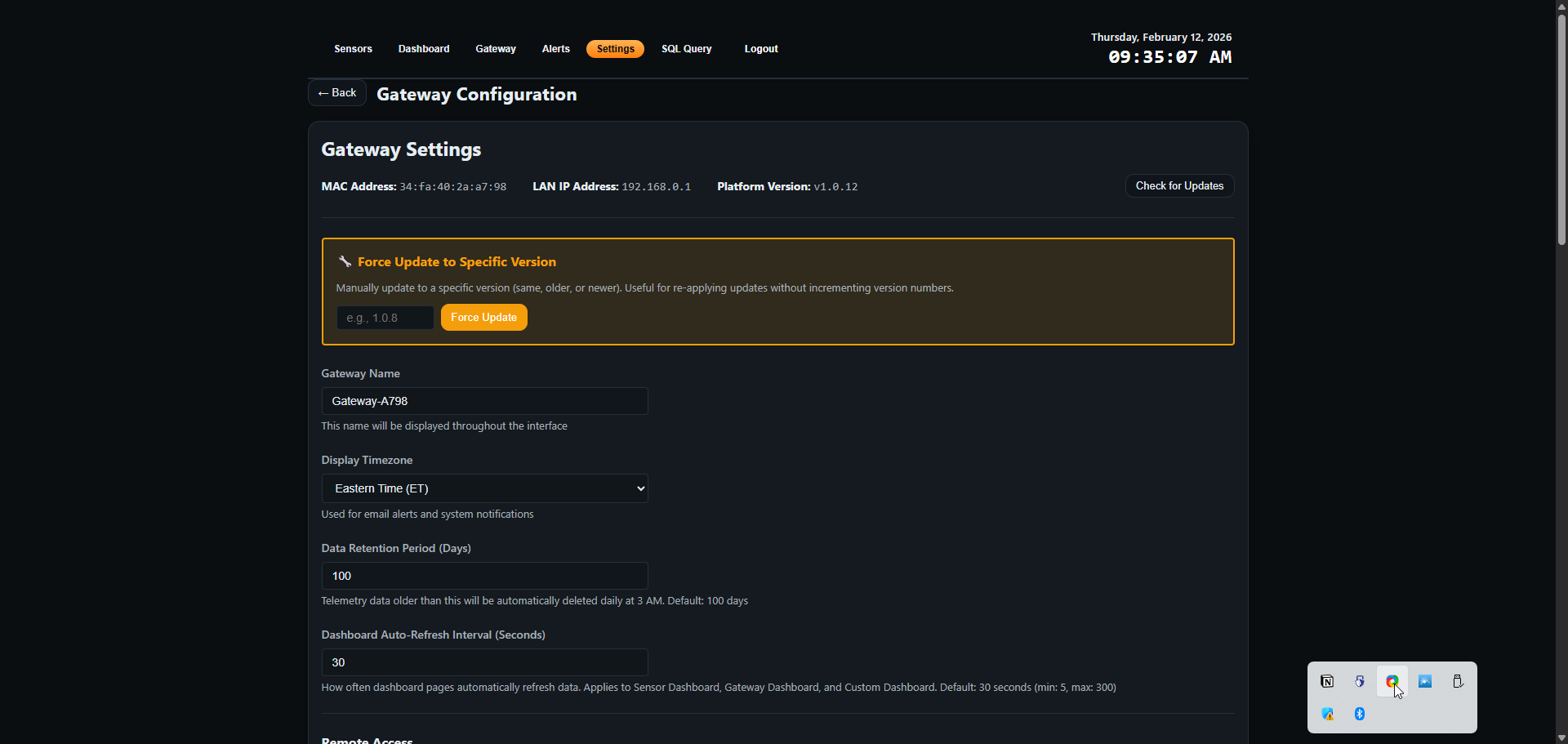Focus the Gateway Name text field

click(484, 401)
